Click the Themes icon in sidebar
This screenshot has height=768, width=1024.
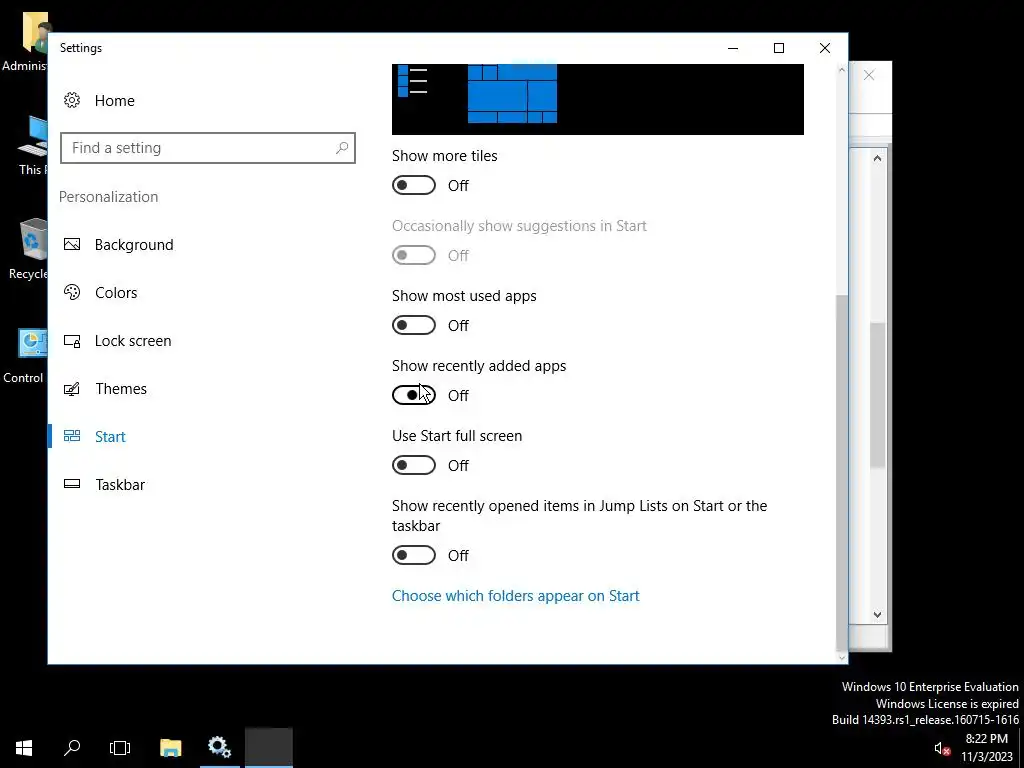(x=72, y=389)
